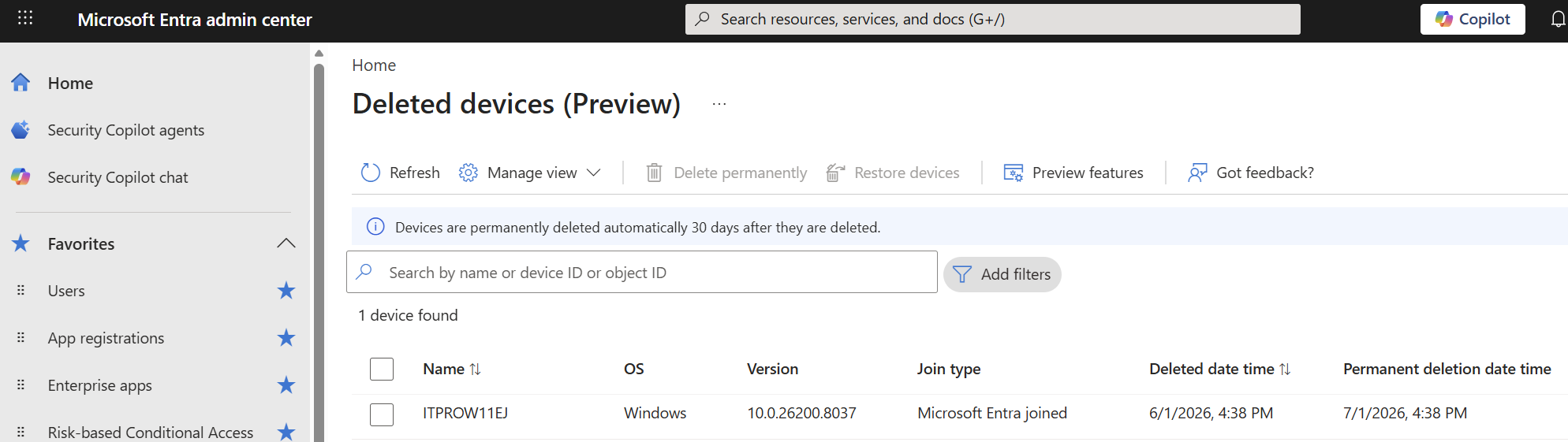Click the Preview features icon
1568x442 pixels.
click(1014, 173)
